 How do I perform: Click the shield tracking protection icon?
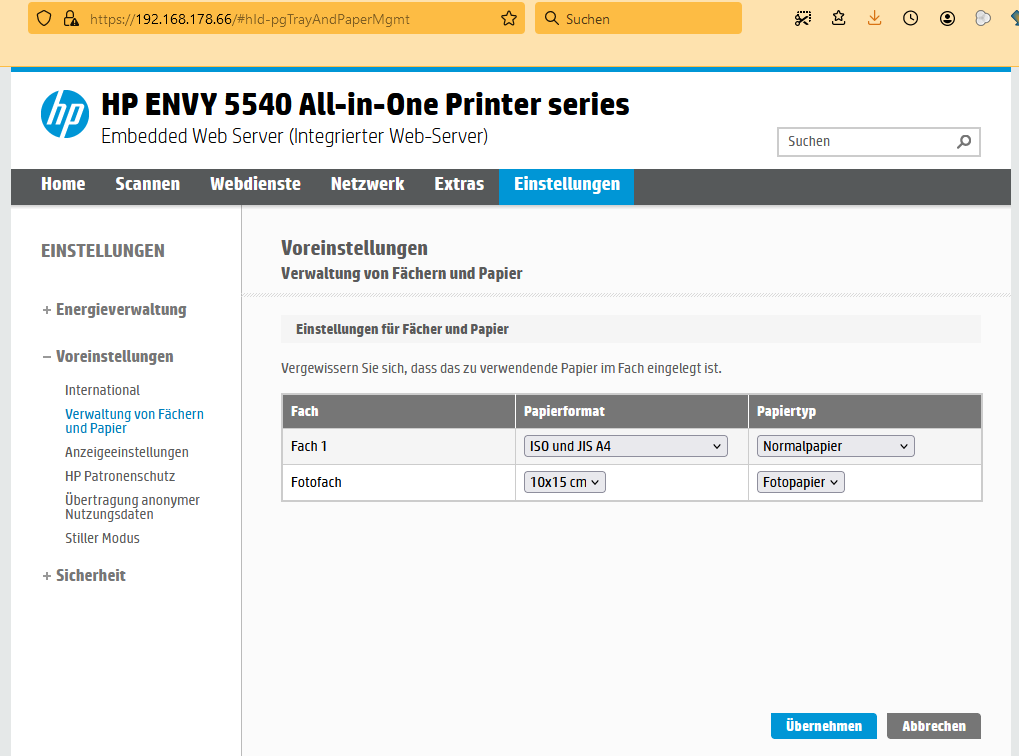[44, 19]
